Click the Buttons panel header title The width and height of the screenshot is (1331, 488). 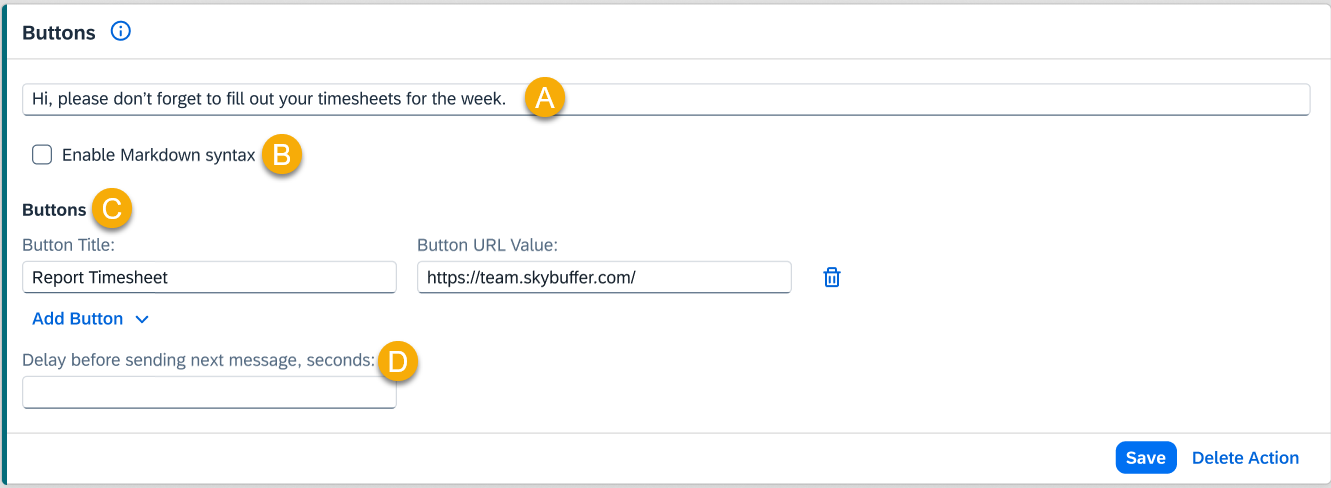pyautogui.click(x=59, y=33)
